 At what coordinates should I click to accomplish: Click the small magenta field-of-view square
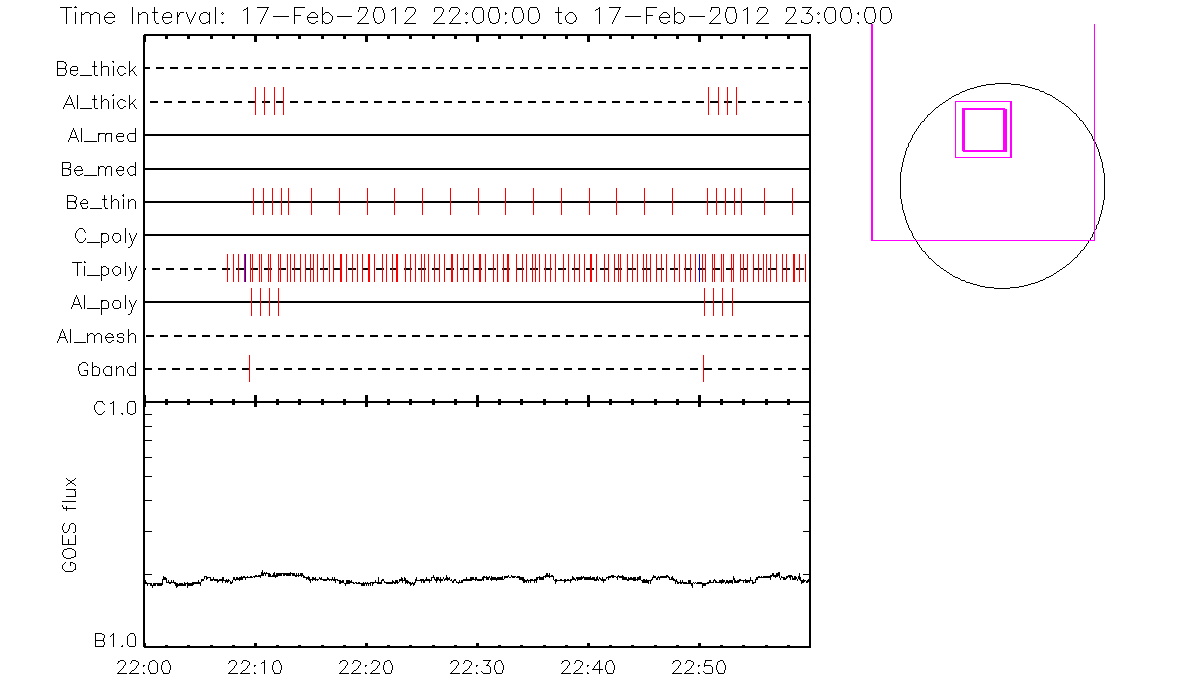pos(983,129)
